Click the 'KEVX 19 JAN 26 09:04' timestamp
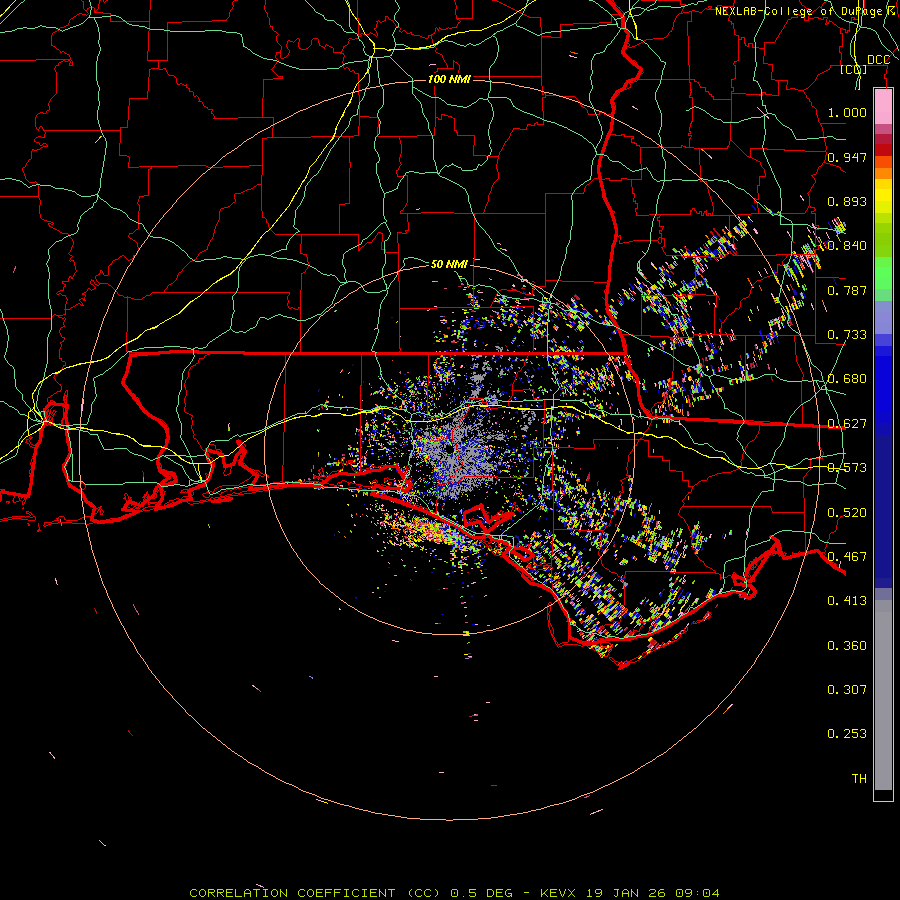900x900 pixels. 630,893
